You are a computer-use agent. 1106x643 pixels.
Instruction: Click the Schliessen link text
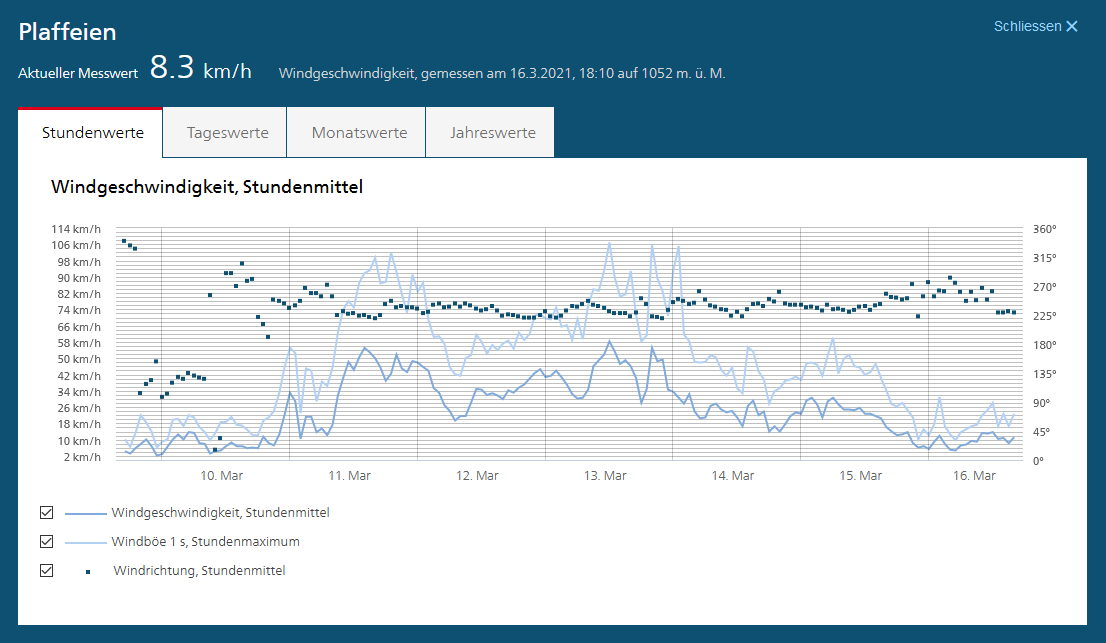coord(1027,26)
